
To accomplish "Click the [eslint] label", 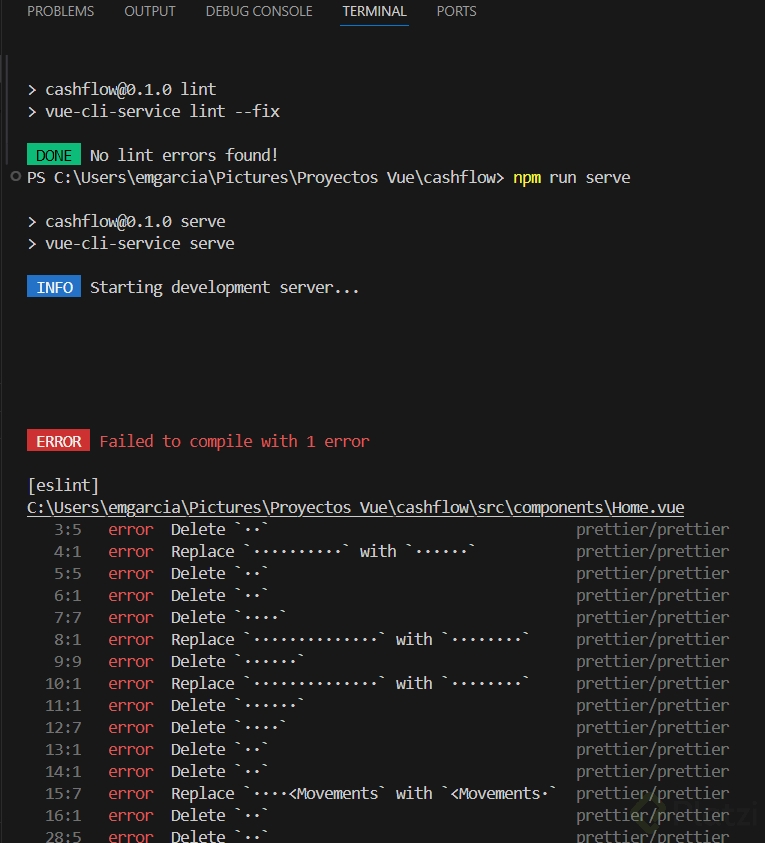I will (63, 486).
